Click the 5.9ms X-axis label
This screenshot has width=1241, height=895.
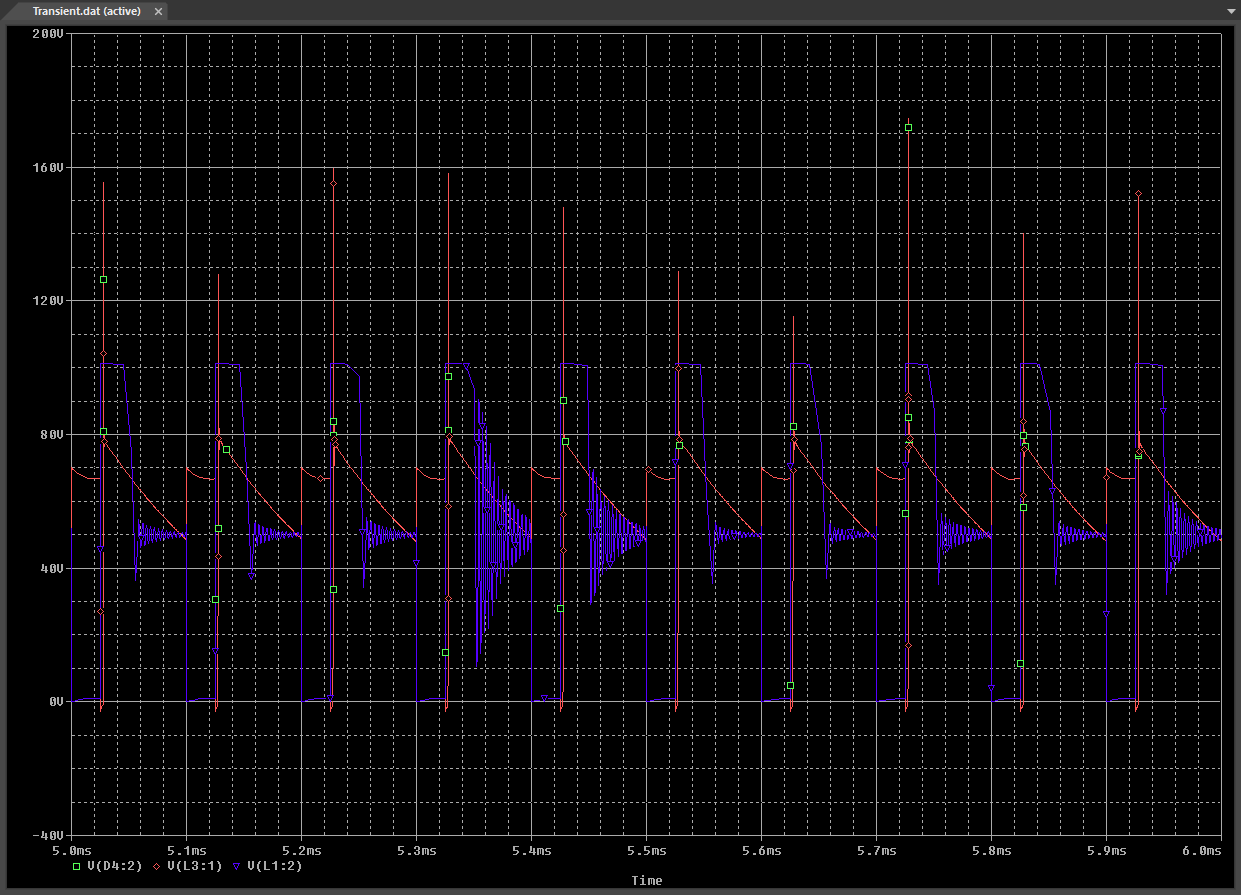click(1107, 850)
